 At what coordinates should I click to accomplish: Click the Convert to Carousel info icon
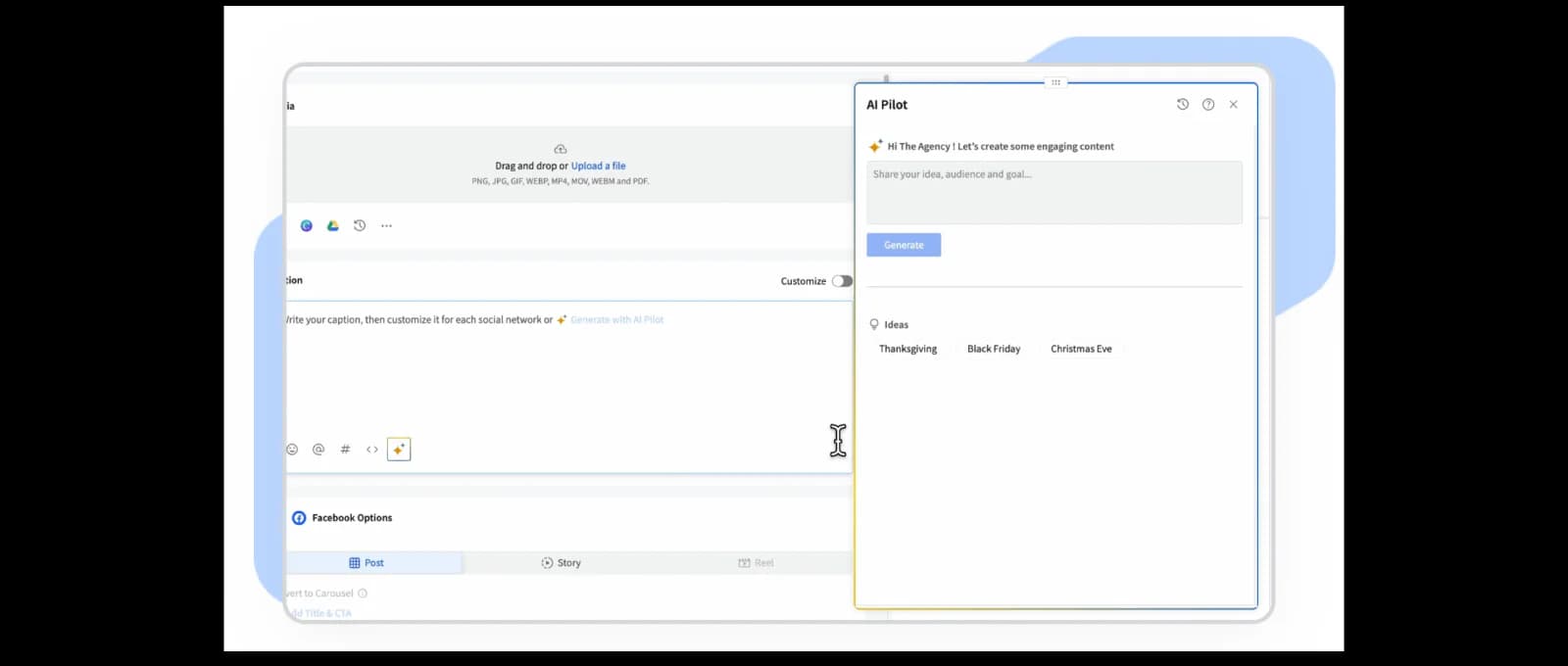pos(363,594)
